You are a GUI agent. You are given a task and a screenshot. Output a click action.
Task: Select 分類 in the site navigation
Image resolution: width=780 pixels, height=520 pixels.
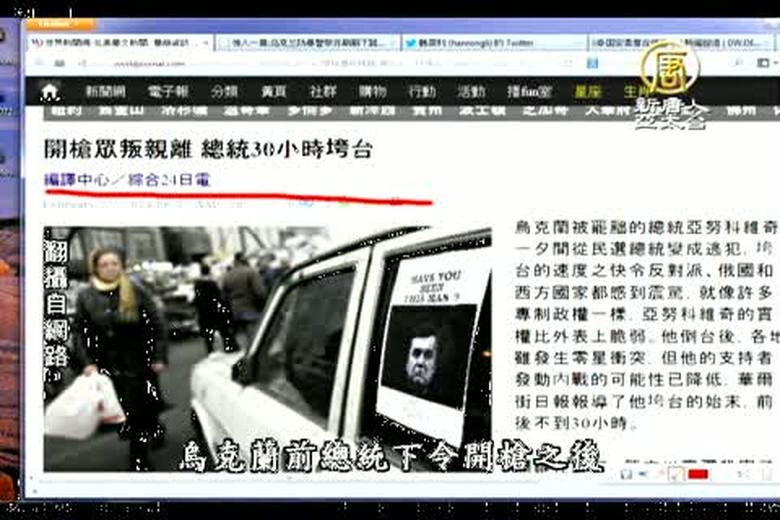point(224,91)
